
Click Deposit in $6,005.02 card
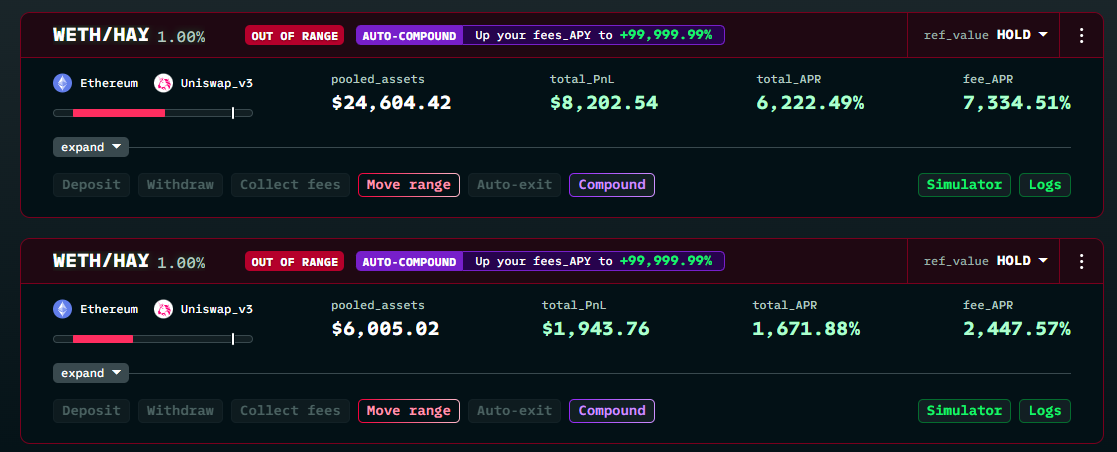(91, 411)
